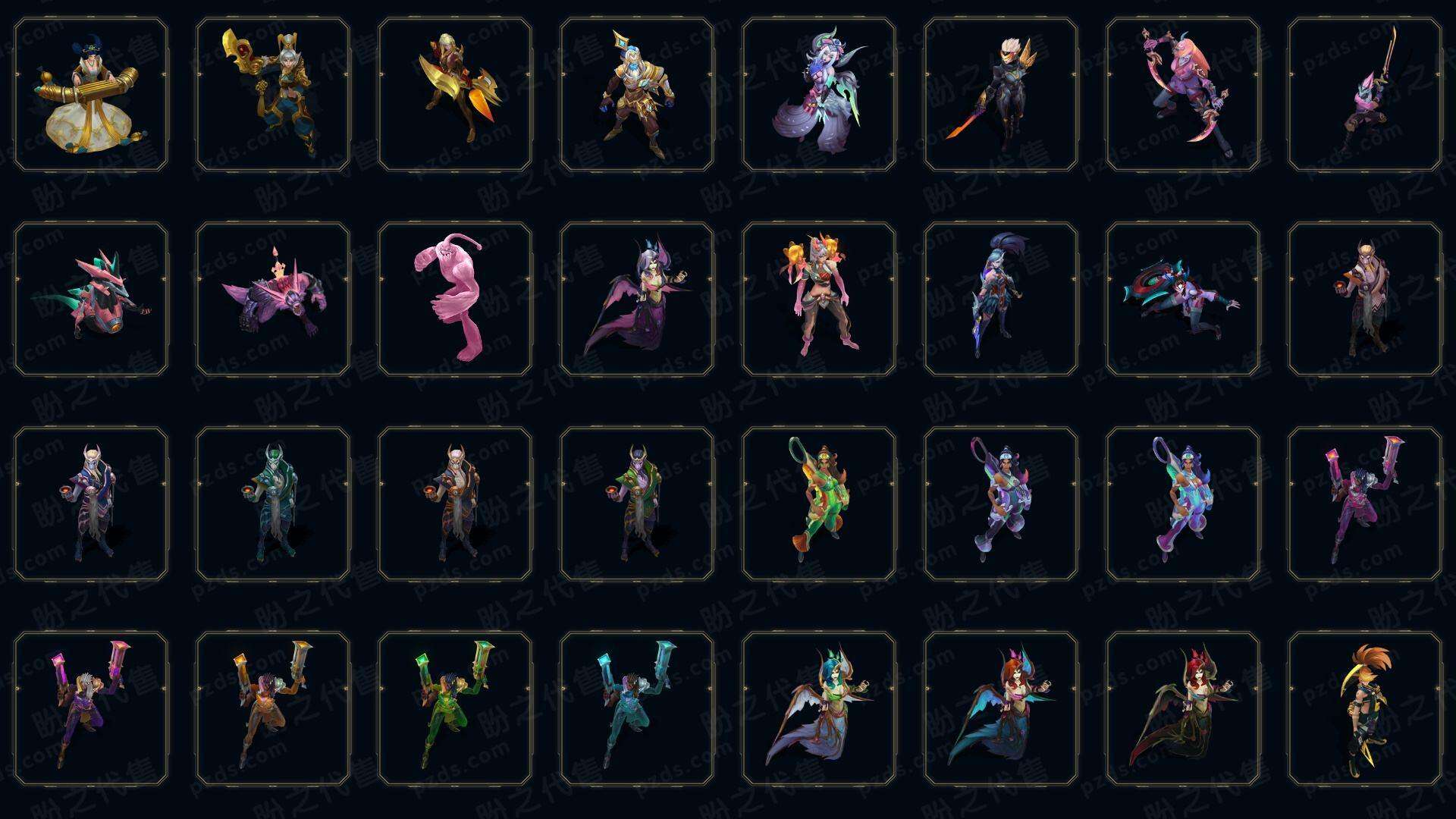
Task: Pick the blue ponytail armored woman skin
Action: pyautogui.click(x=1001, y=299)
